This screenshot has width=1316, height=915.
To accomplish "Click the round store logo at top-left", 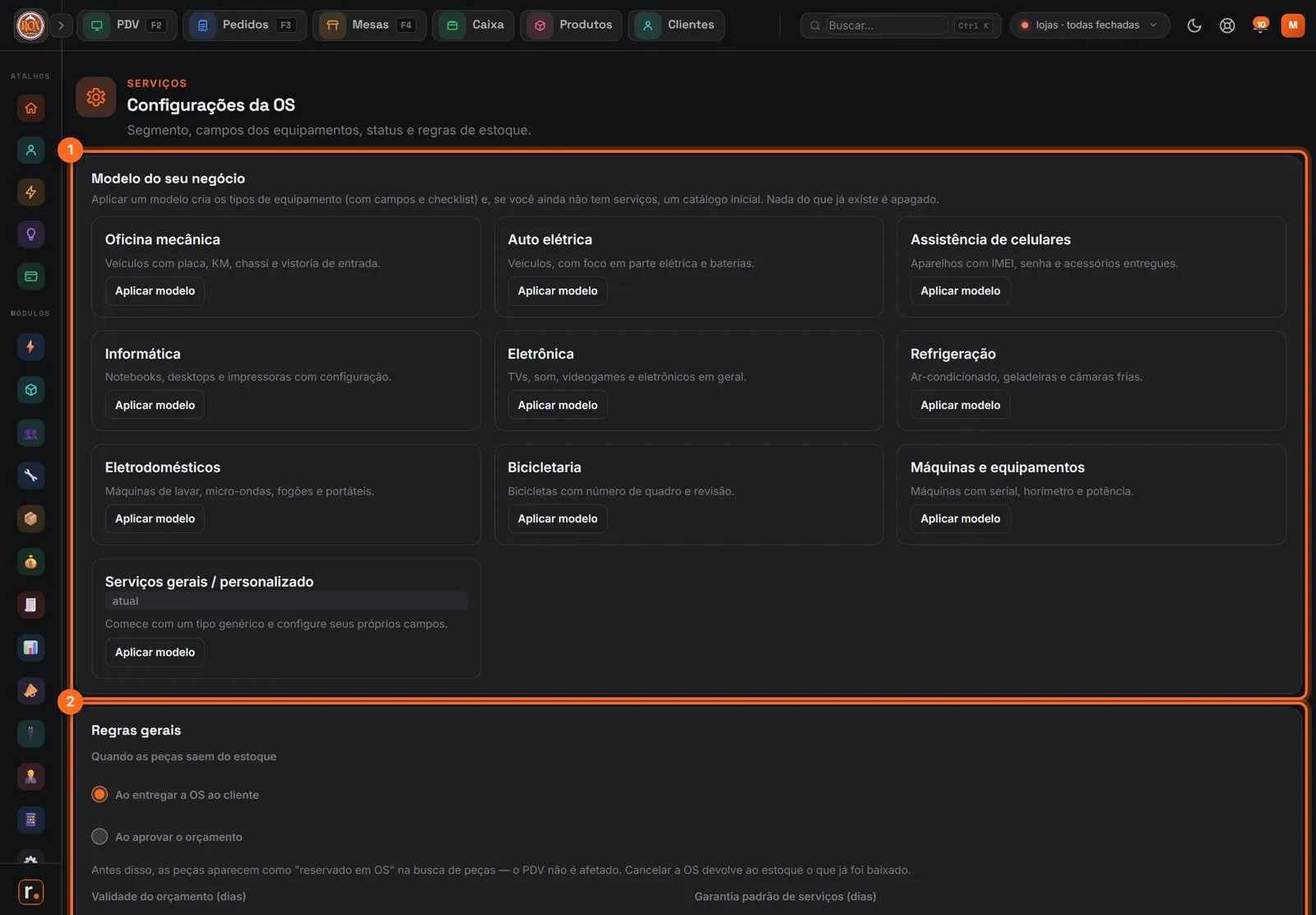I will click(x=30, y=26).
